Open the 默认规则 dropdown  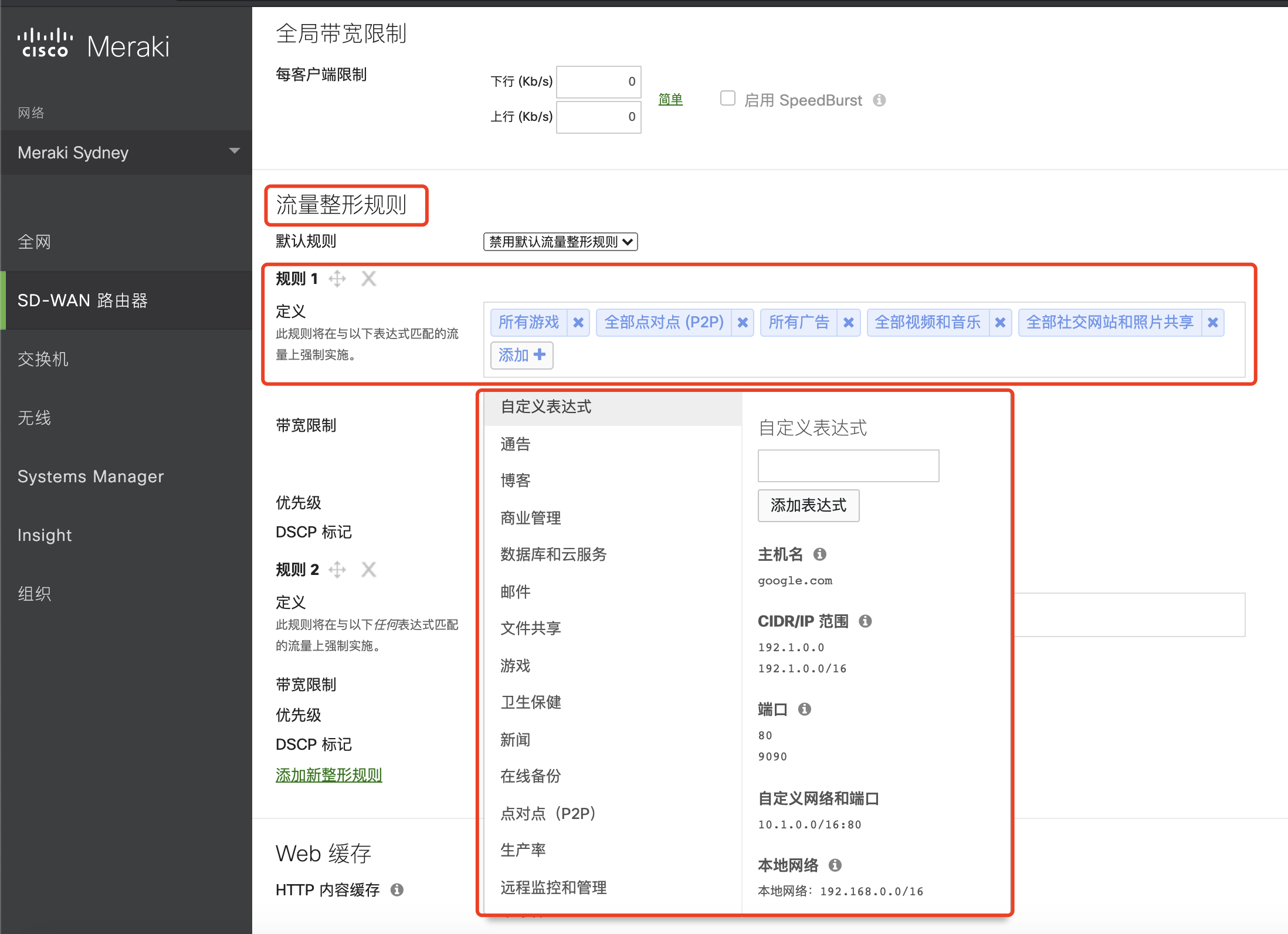pos(560,242)
